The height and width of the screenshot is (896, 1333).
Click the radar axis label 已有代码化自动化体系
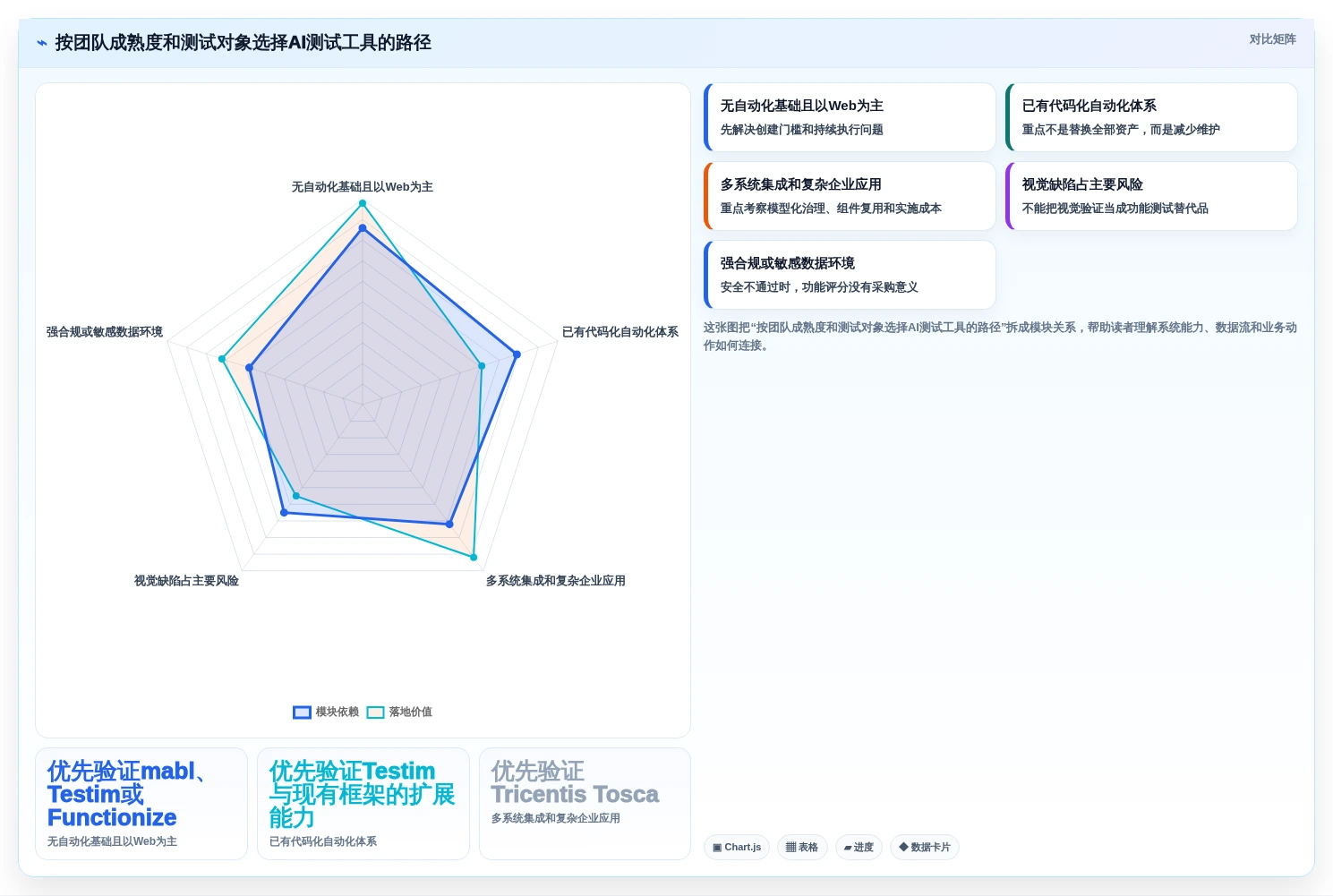(x=620, y=332)
